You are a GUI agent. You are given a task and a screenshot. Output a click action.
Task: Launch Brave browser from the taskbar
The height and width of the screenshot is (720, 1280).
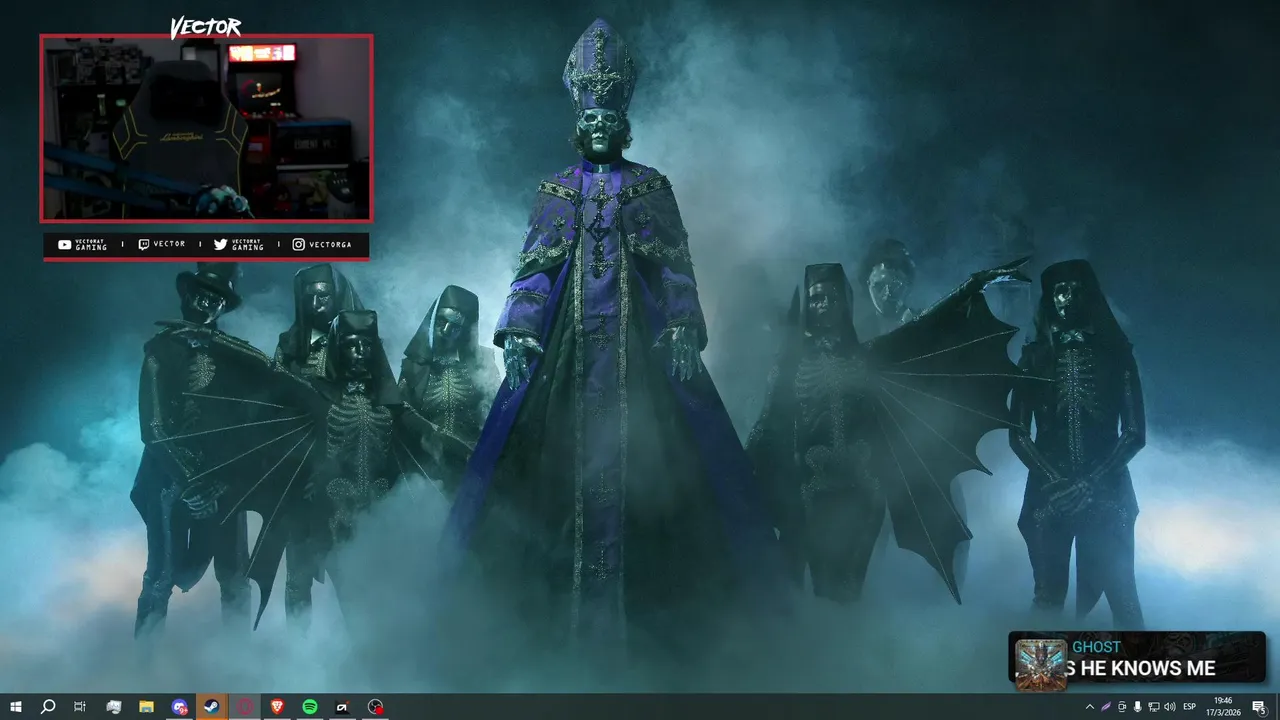[x=277, y=707]
